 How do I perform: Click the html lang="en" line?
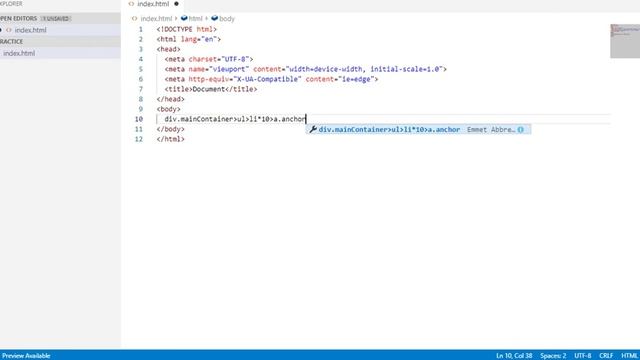coord(189,40)
